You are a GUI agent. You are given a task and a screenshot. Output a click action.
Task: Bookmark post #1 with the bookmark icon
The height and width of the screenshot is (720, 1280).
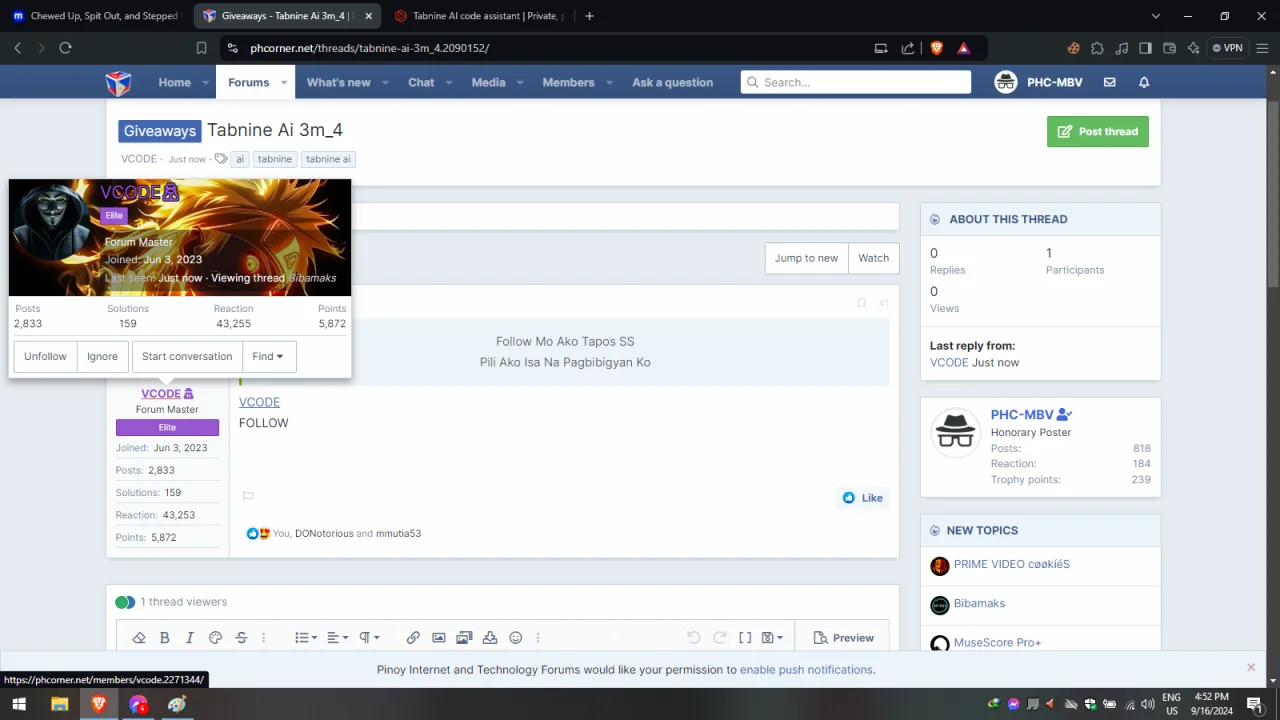click(861, 303)
